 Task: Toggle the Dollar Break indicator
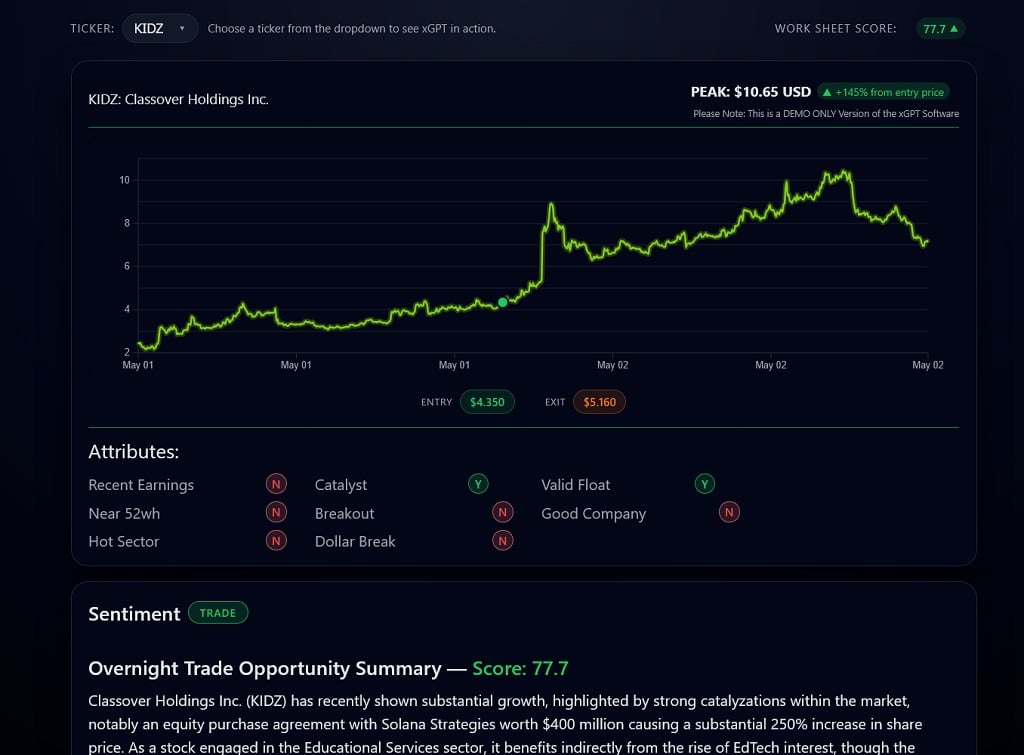(x=503, y=540)
